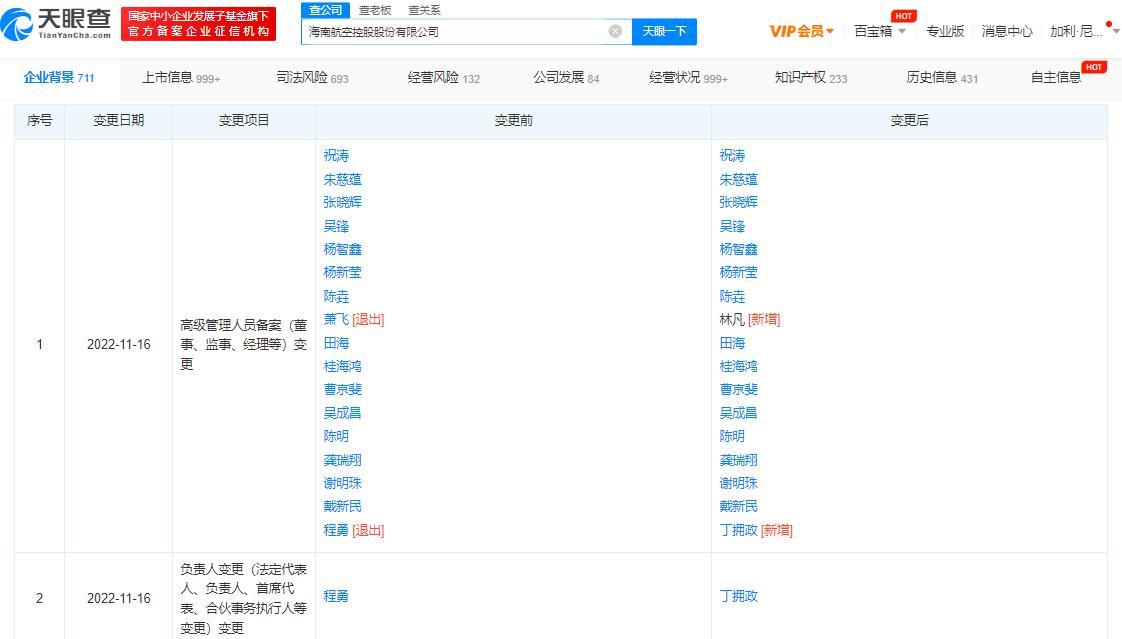Open 田海 in the 变更后 column
1122x639 pixels.
[x=732, y=343]
